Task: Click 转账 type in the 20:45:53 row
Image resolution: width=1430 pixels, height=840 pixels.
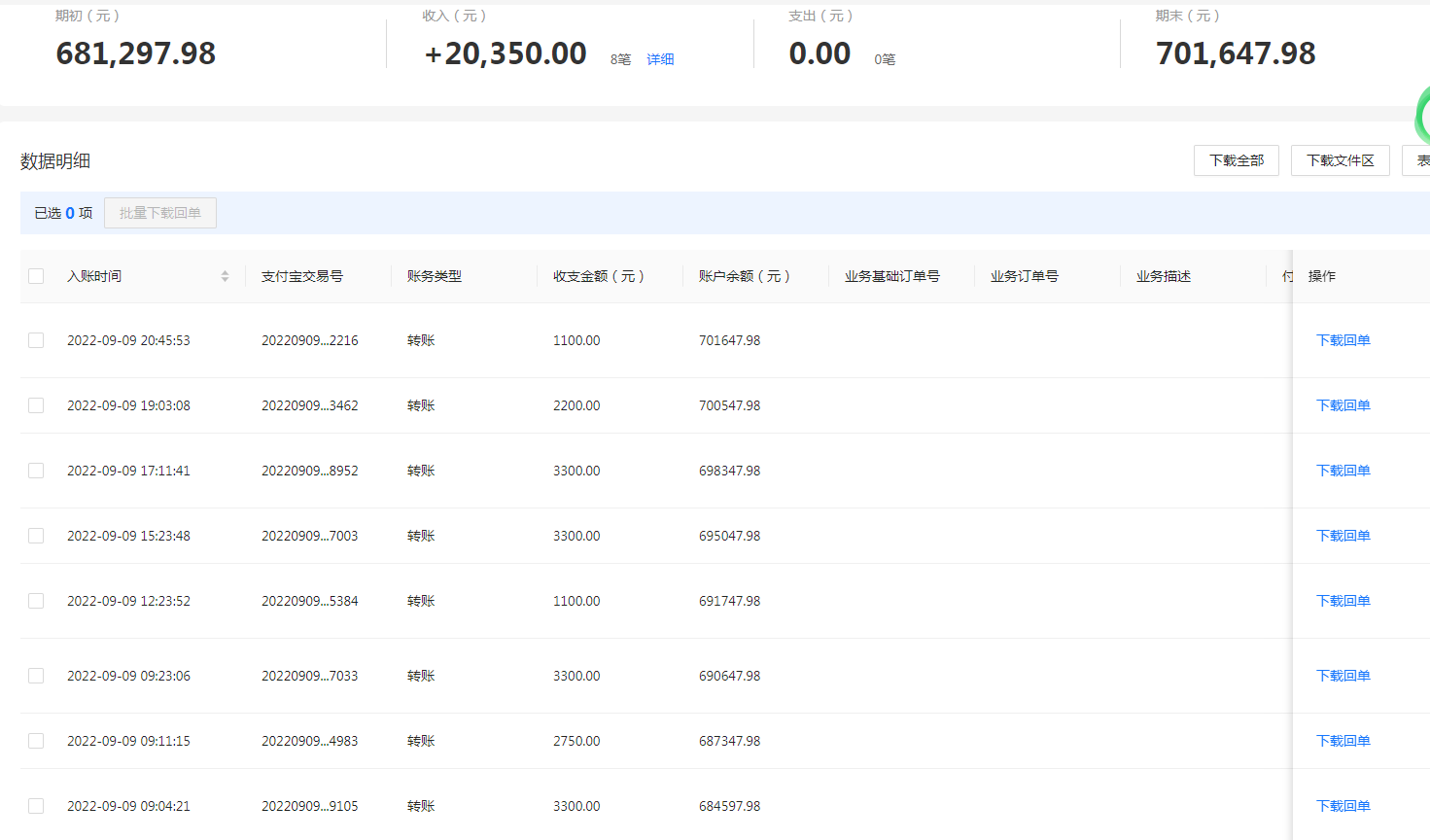Action: coord(421,340)
